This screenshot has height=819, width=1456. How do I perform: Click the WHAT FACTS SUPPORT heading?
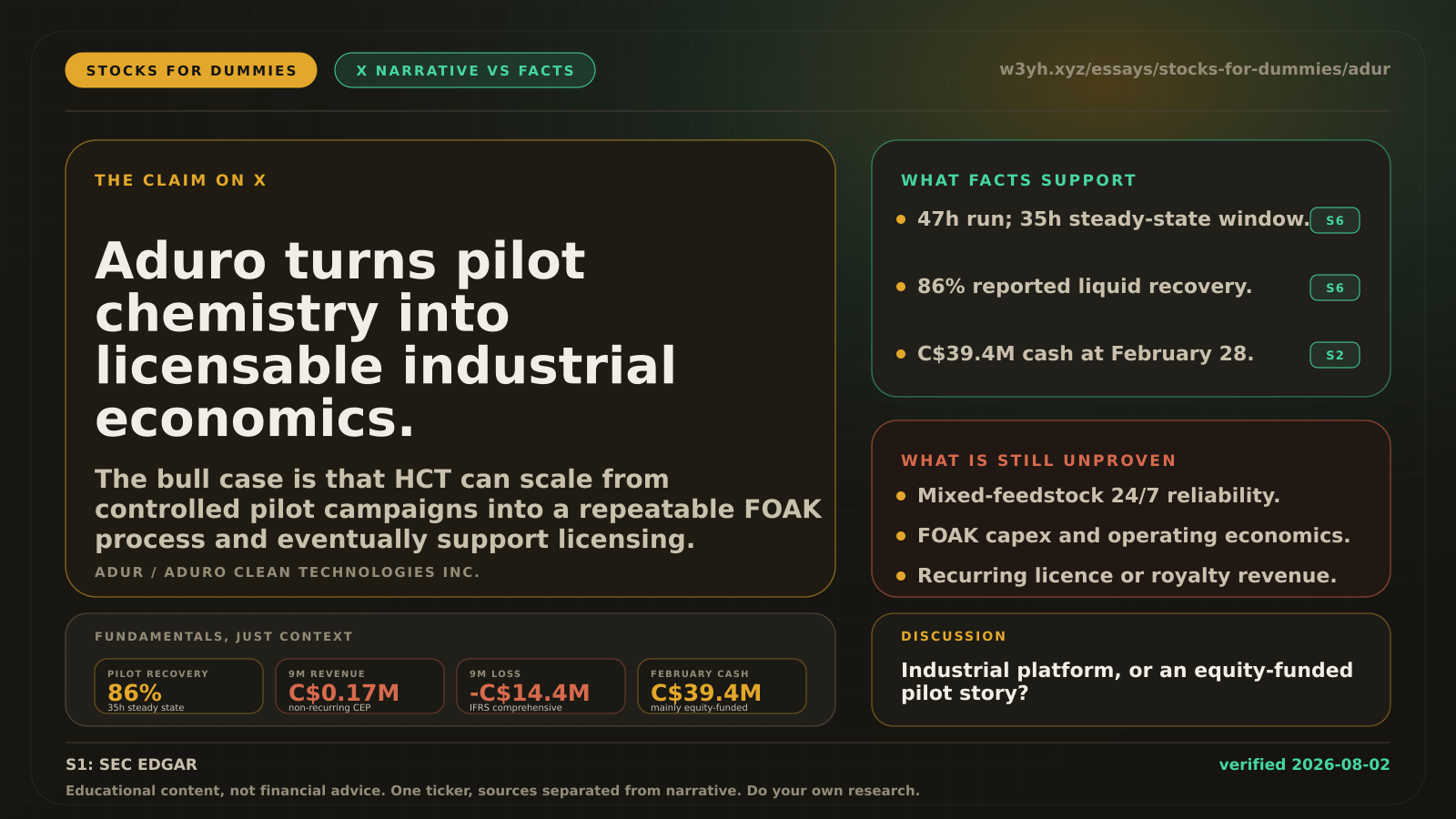1018,180
